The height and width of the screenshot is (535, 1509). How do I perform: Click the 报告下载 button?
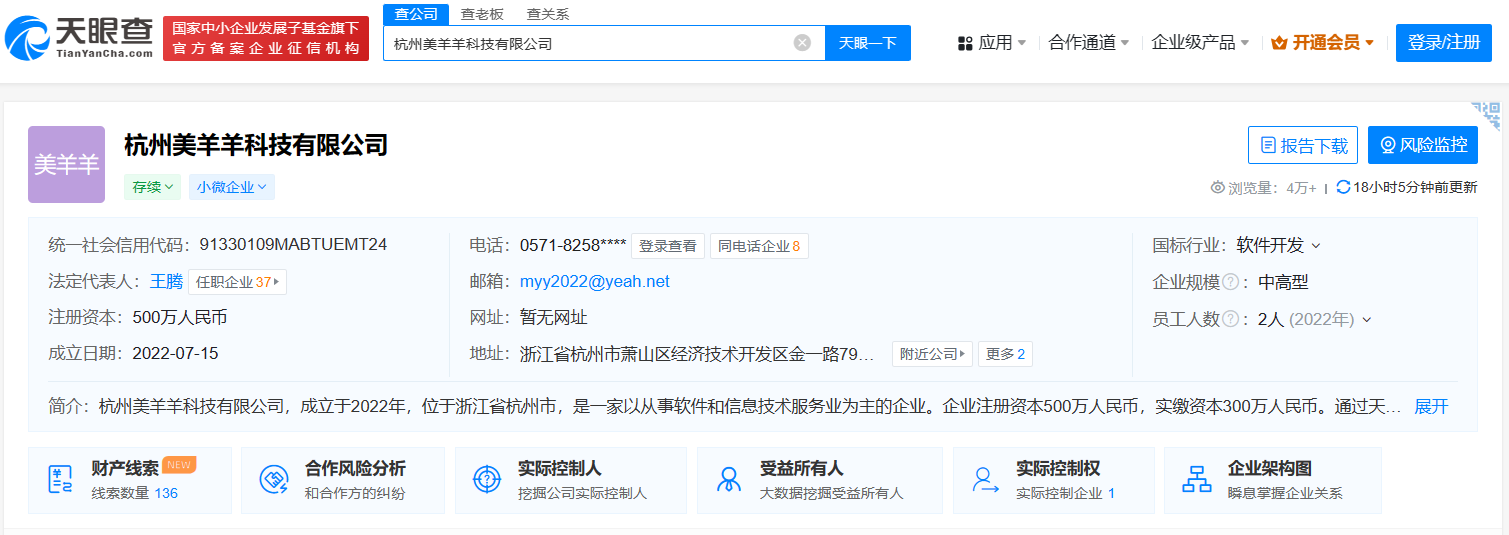click(1303, 145)
